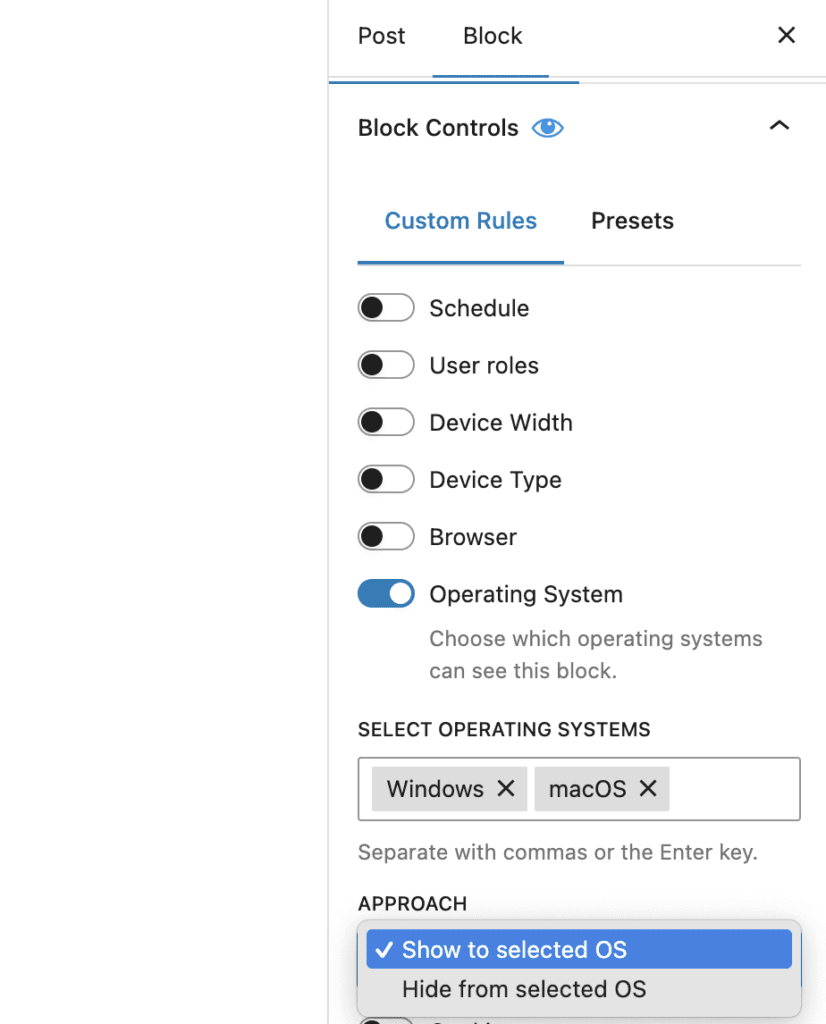Screen dimensions: 826x1024
Task: Toggle the Block Controls visibility eye icon
Action: click(x=547, y=127)
